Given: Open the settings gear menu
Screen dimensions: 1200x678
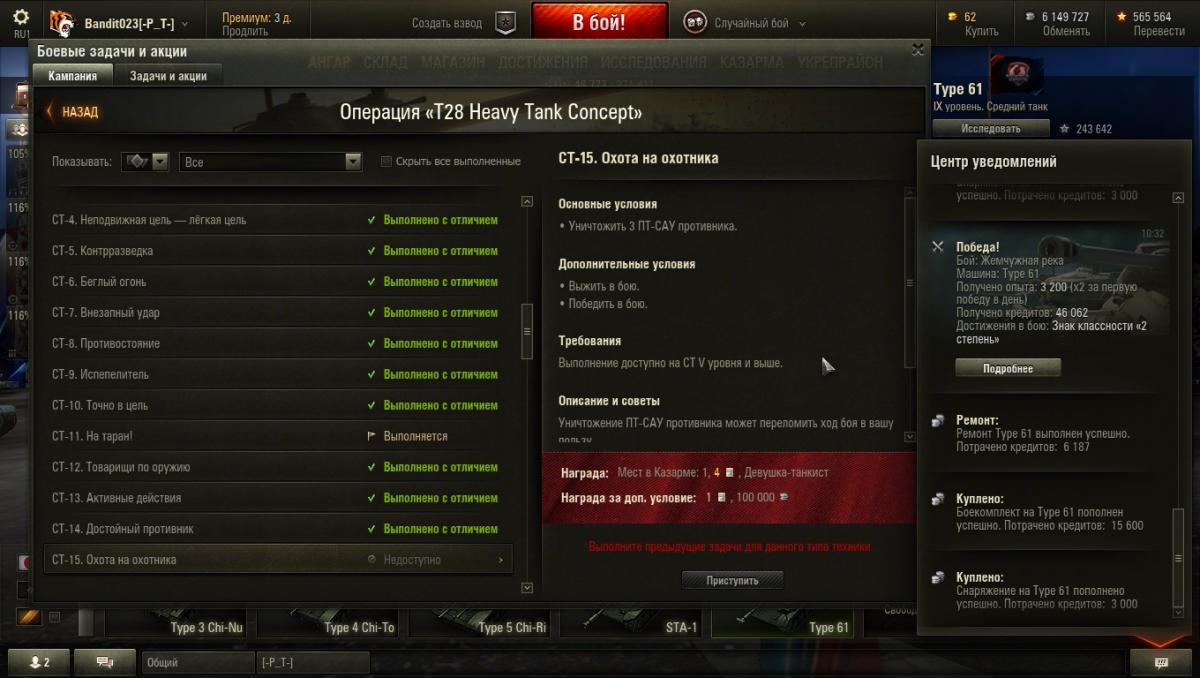Looking at the screenshot, I should (x=21, y=18).
